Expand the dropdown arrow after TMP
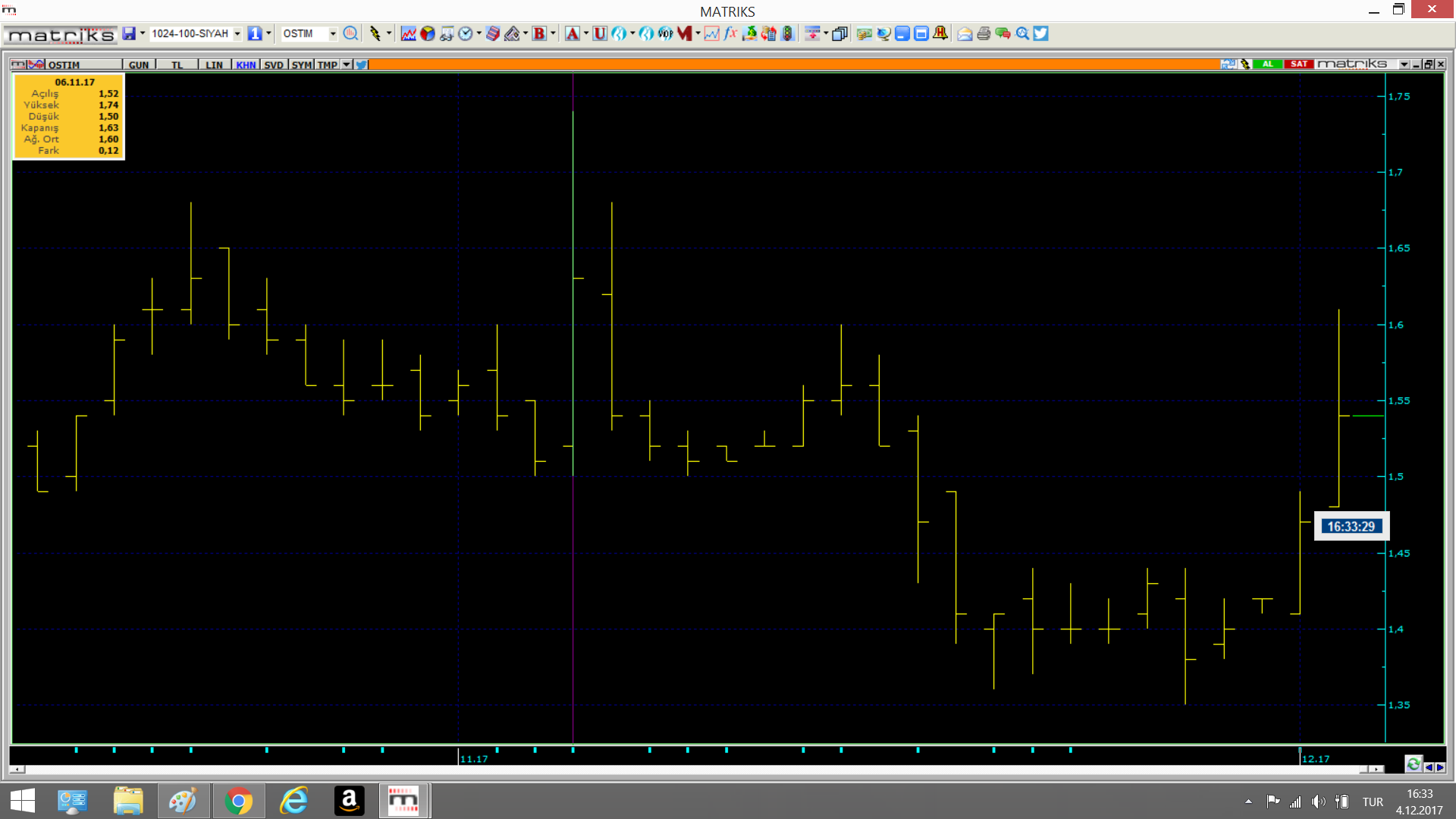Image resolution: width=1456 pixels, height=819 pixels. [347, 64]
